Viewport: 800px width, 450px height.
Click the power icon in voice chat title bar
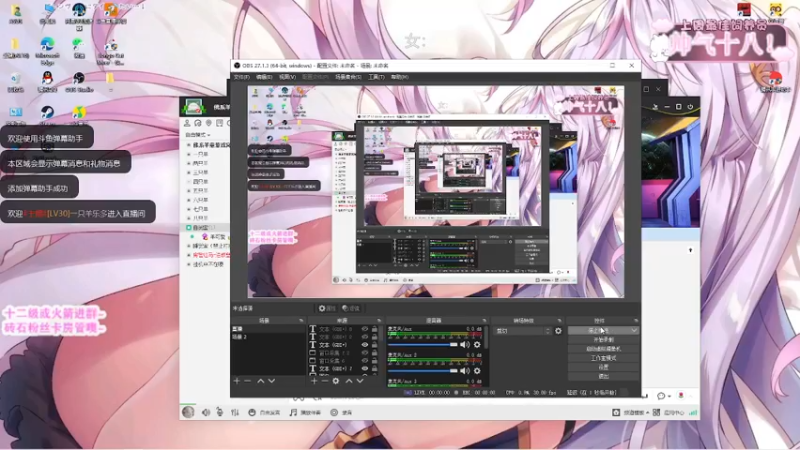[x=690, y=107]
